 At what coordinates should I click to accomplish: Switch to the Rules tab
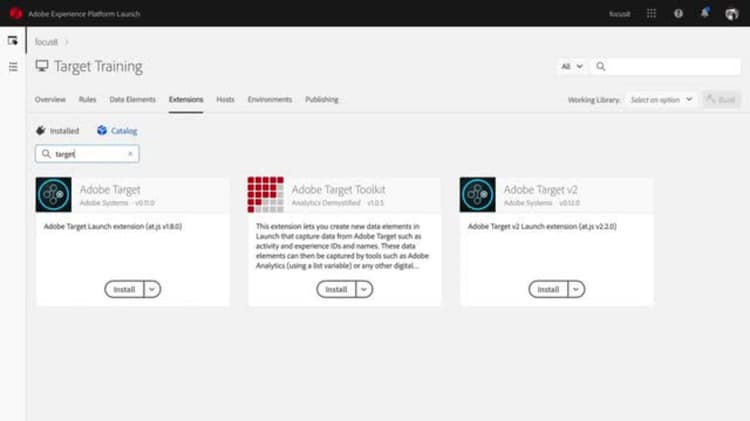(88, 100)
